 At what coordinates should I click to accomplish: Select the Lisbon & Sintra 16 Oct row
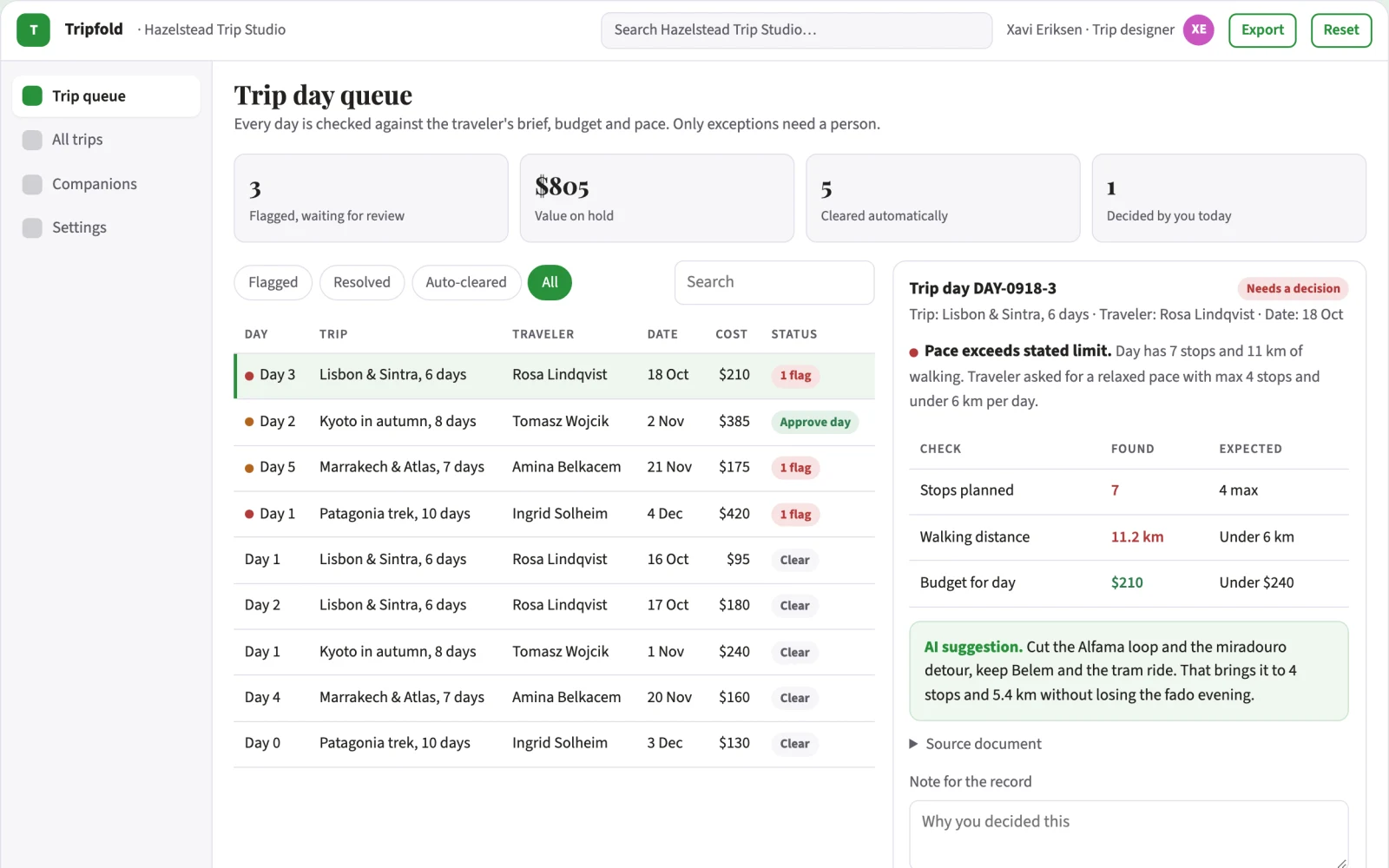554,560
